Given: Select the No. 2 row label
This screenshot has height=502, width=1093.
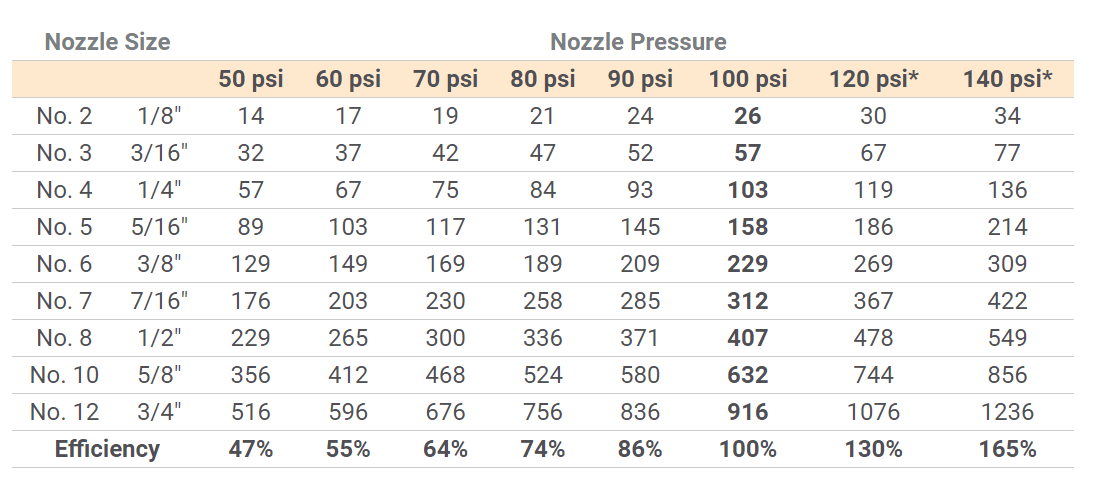Looking at the screenshot, I should tap(64, 116).
